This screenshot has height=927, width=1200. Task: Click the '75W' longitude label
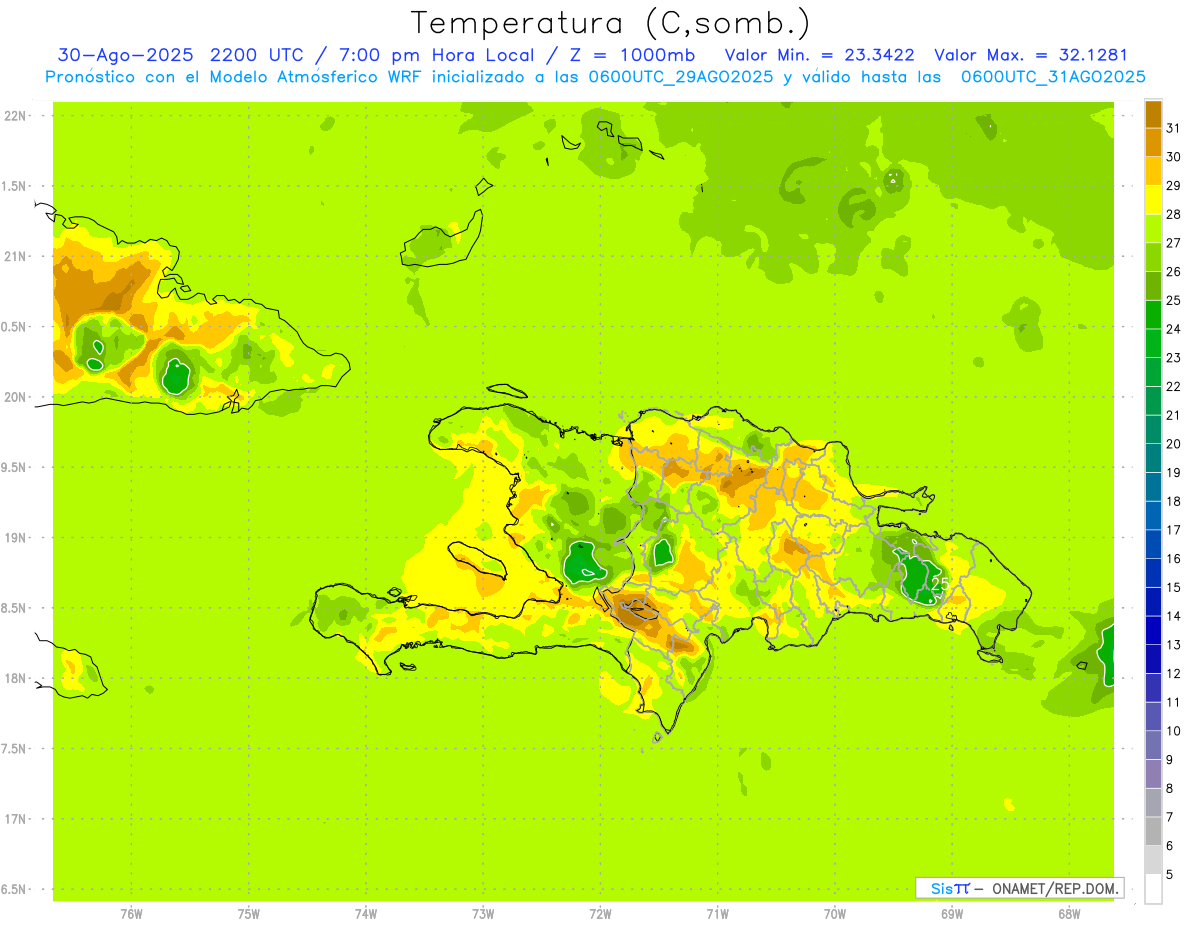click(249, 913)
